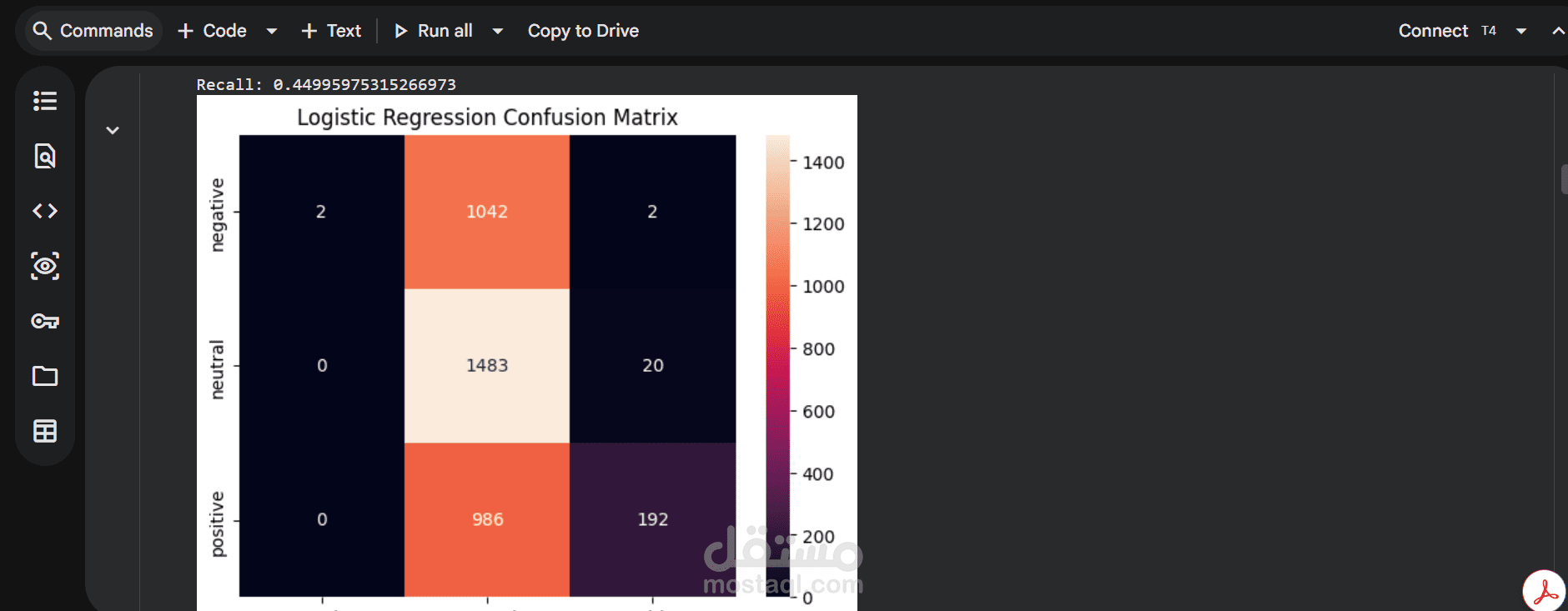The height and width of the screenshot is (611, 1568).
Task: Open the Table of contents panel
Action: click(45, 101)
